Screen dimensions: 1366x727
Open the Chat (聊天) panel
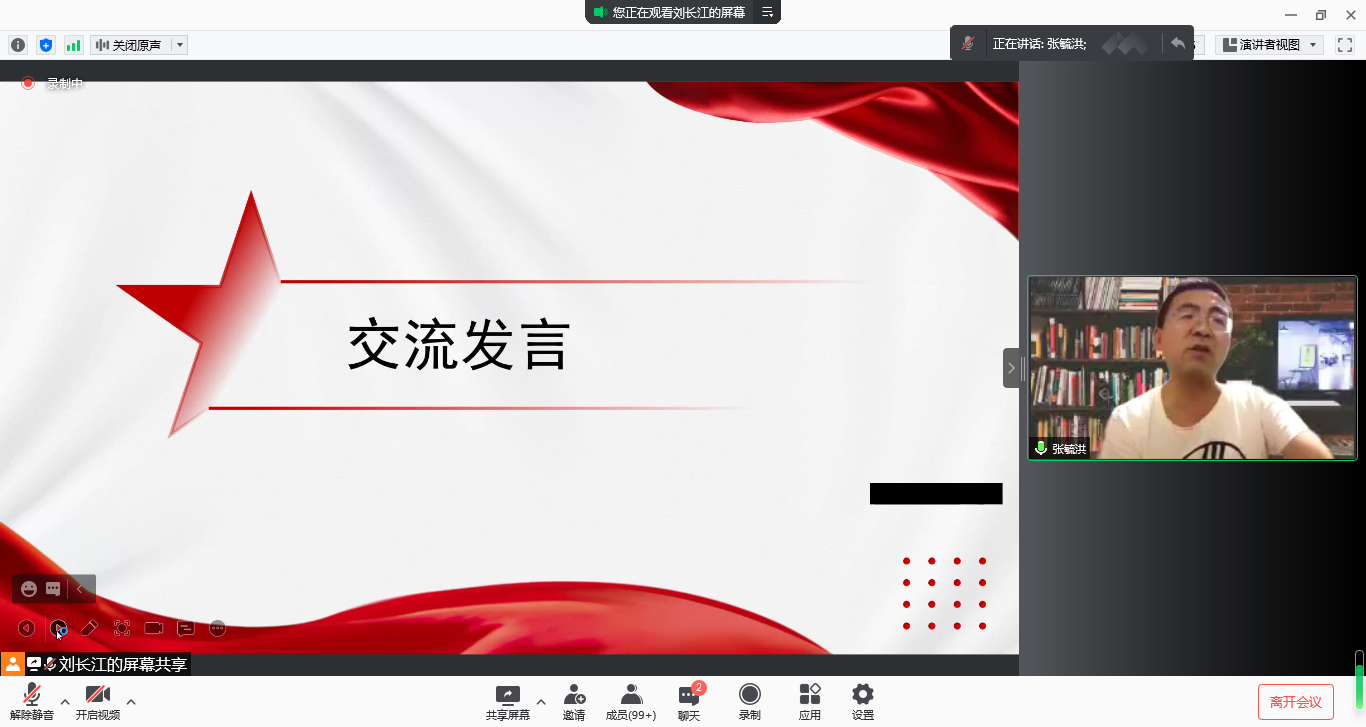pyautogui.click(x=689, y=701)
